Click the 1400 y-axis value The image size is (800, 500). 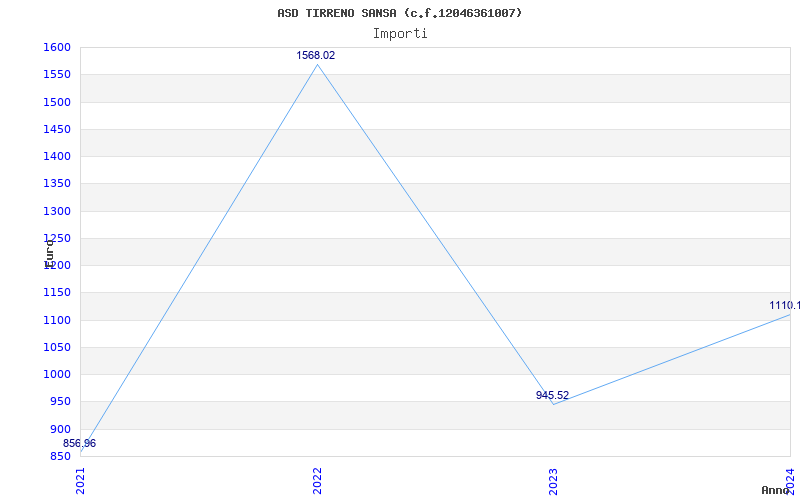coord(57,156)
